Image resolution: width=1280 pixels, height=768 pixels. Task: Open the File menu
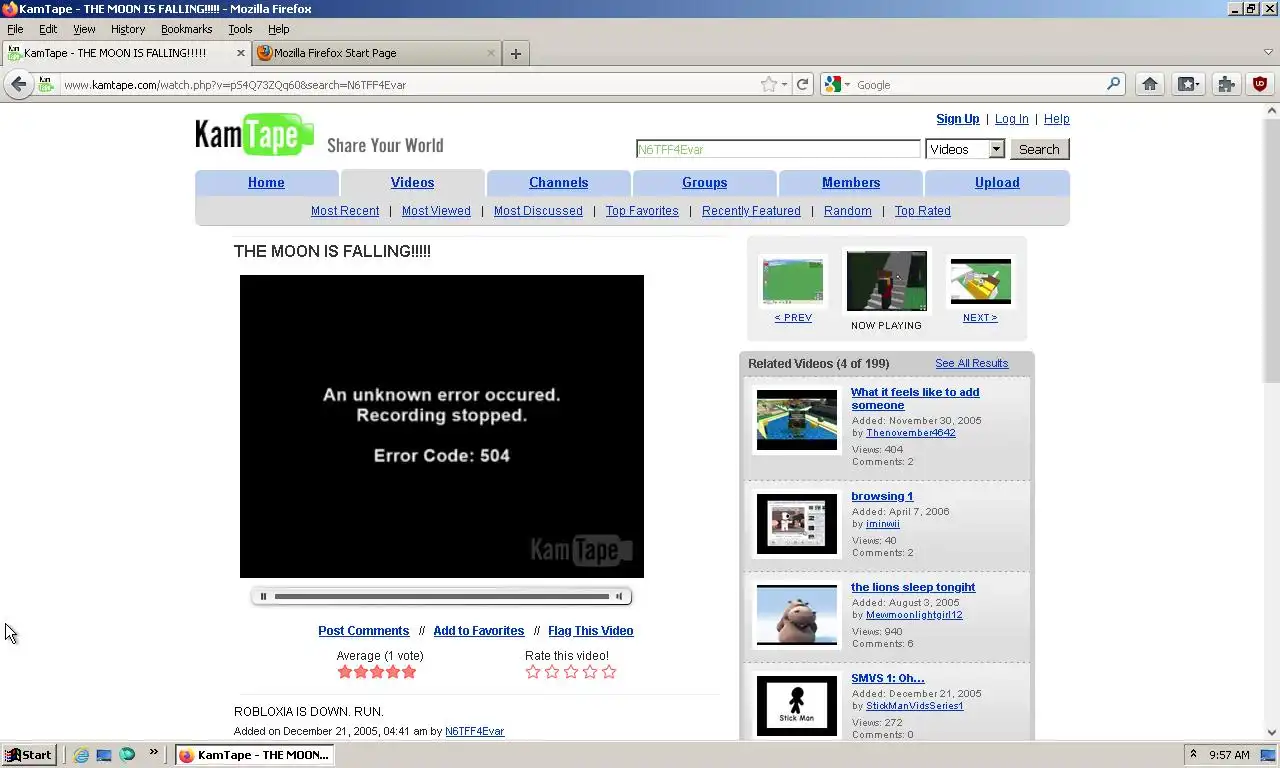click(15, 29)
